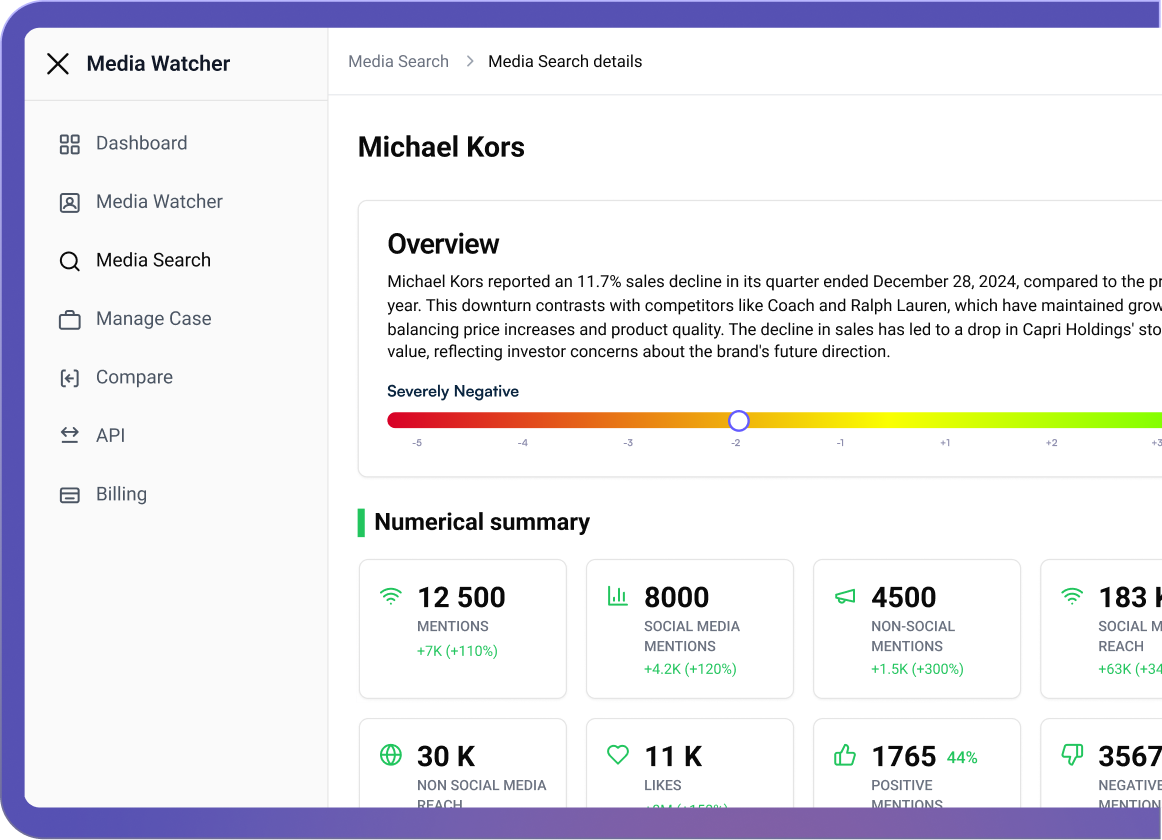Click the Media Search magnifier icon
Image resolution: width=1162 pixels, height=840 pixels.
pyautogui.click(x=70, y=261)
